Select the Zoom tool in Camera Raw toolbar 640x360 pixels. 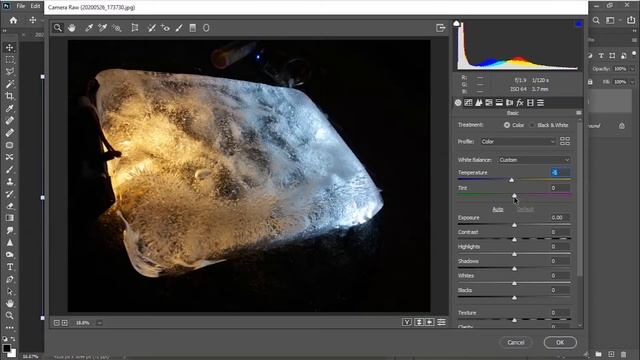click(58, 28)
